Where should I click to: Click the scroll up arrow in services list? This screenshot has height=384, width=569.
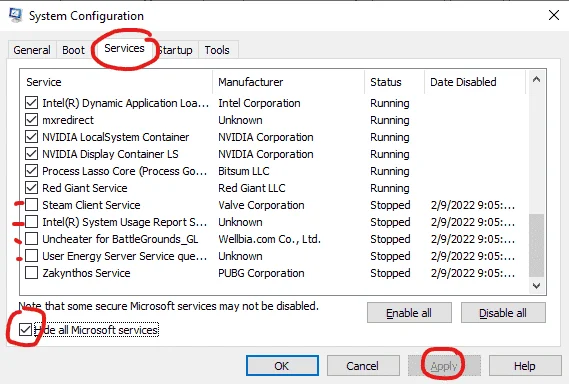[536, 79]
